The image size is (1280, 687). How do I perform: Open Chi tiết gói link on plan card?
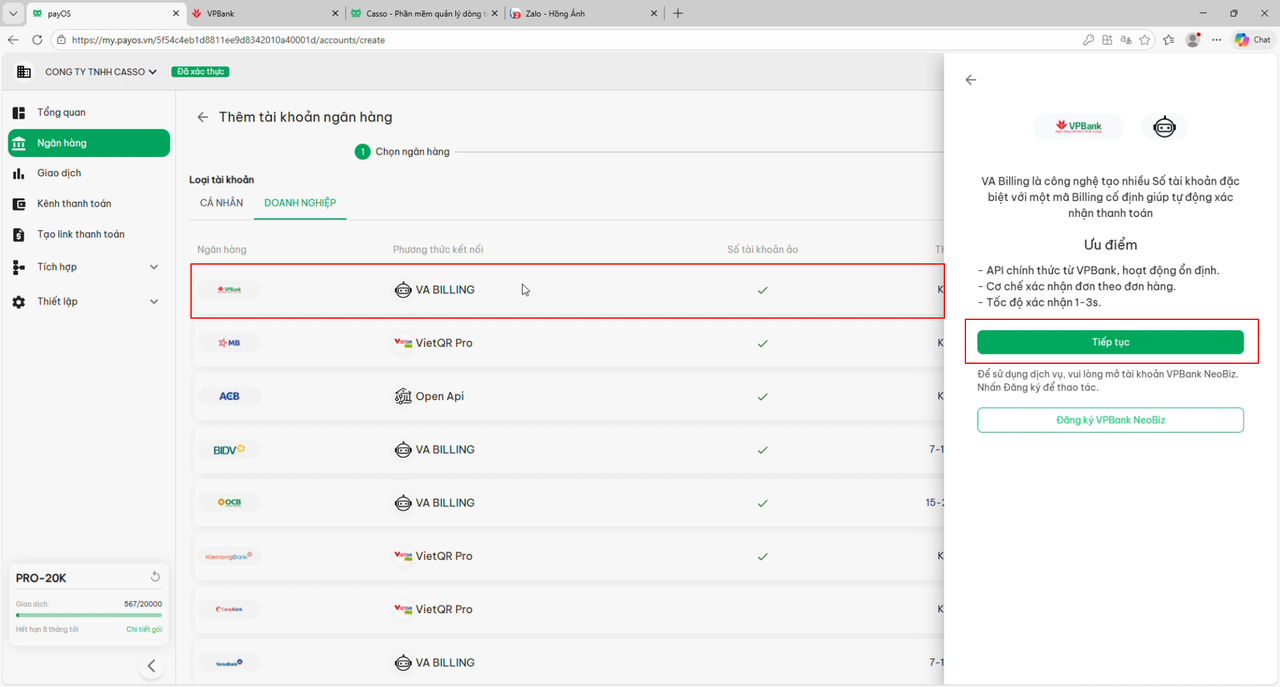[x=144, y=629]
